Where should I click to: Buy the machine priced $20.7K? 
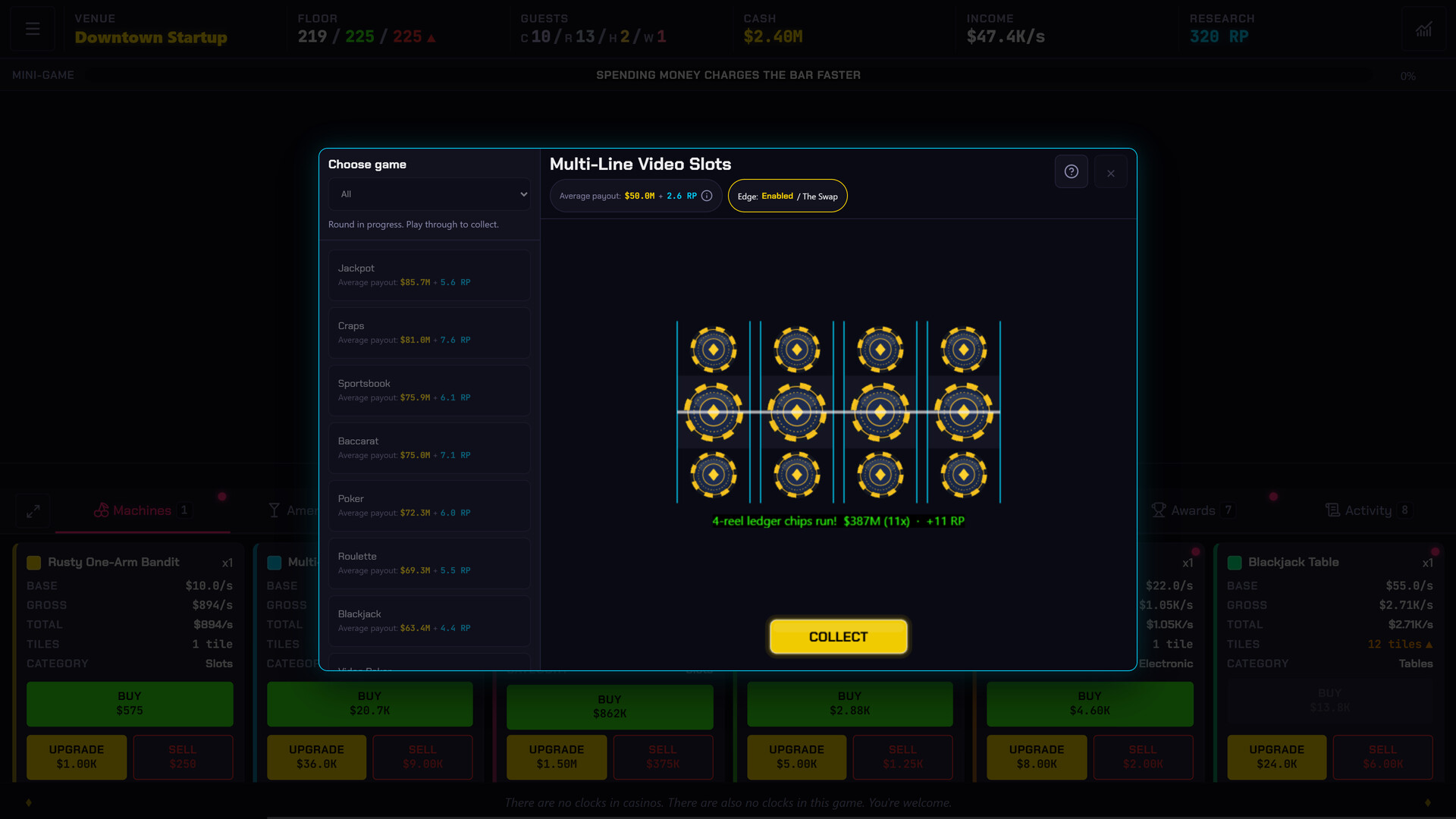pos(369,703)
